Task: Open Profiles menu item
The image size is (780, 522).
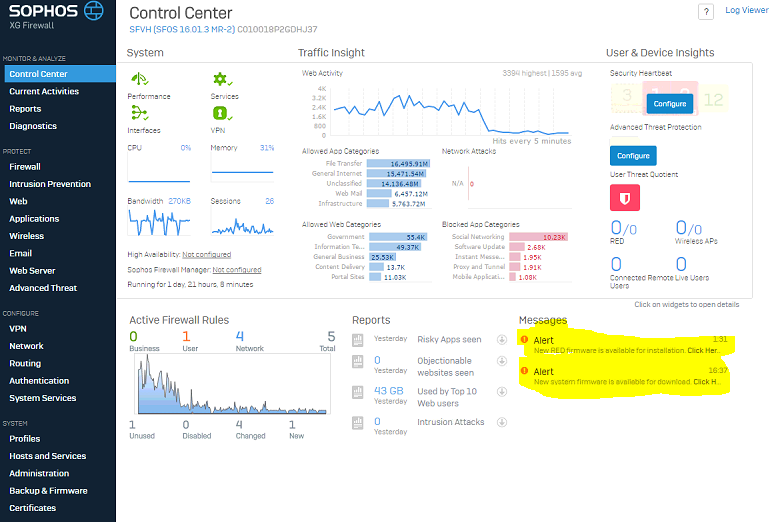Action: click(24, 438)
